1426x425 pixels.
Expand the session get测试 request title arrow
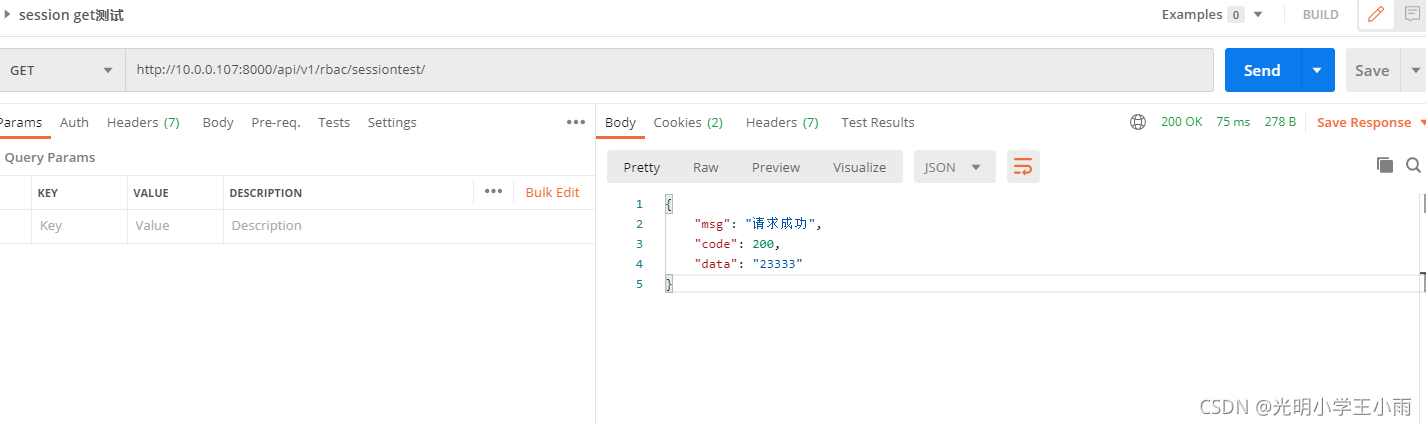coord(9,15)
